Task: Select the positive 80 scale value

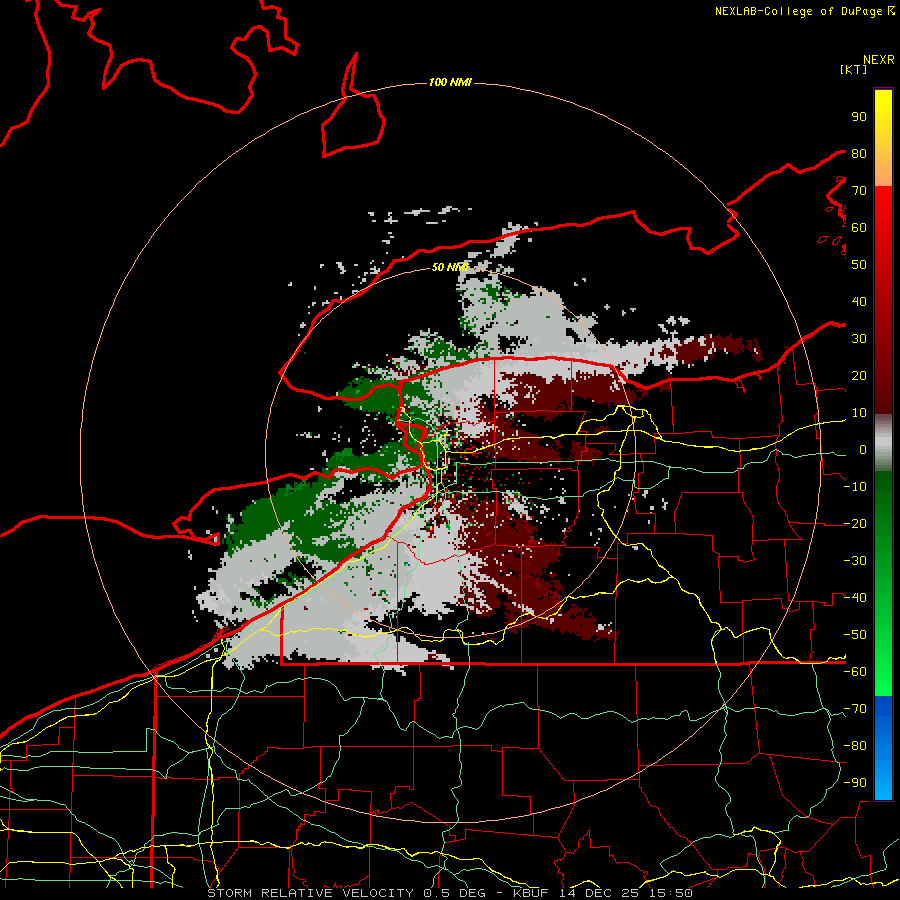Action: click(x=859, y=154)
